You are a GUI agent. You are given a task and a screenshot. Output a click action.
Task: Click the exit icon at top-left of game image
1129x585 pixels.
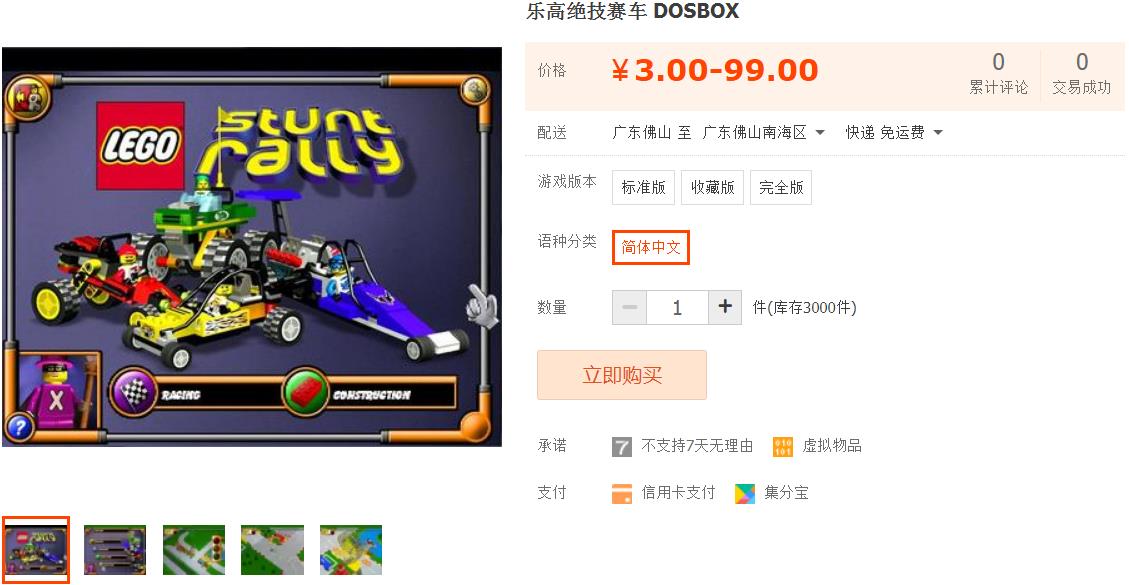click(27, 96)
